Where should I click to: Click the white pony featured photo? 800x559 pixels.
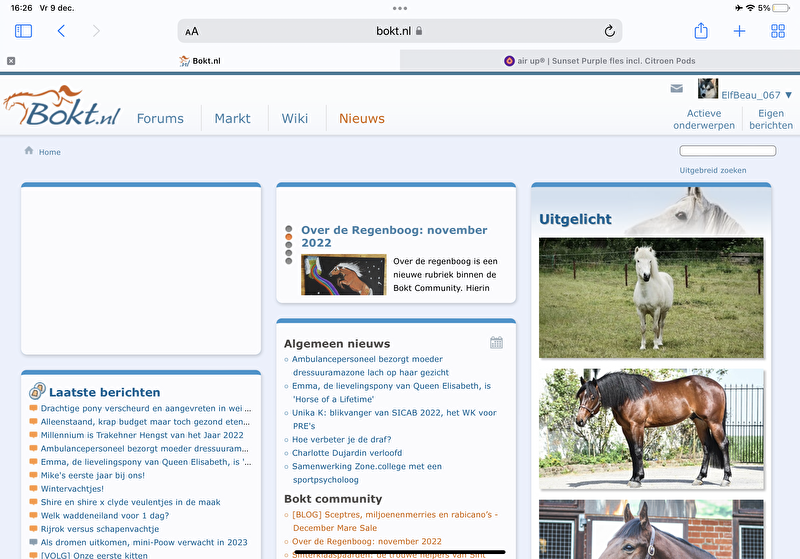[x=651, y=298]
